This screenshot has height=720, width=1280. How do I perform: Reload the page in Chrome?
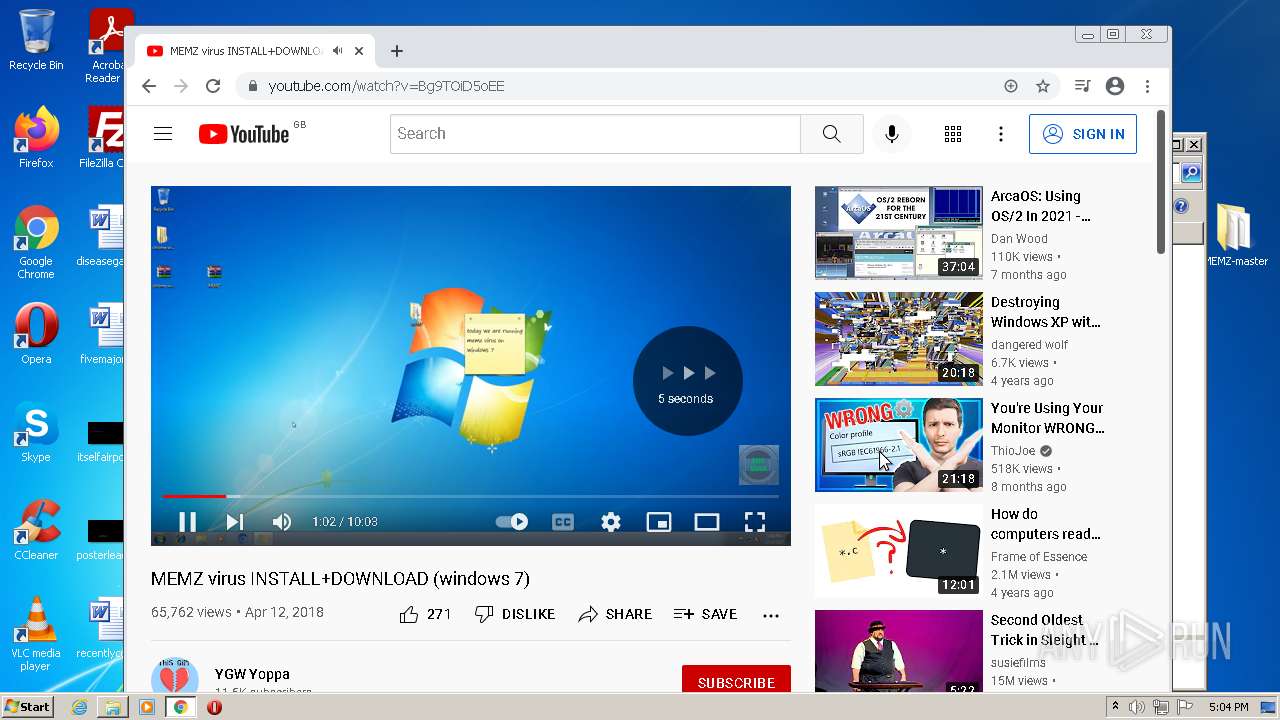[x=213, y=86]
